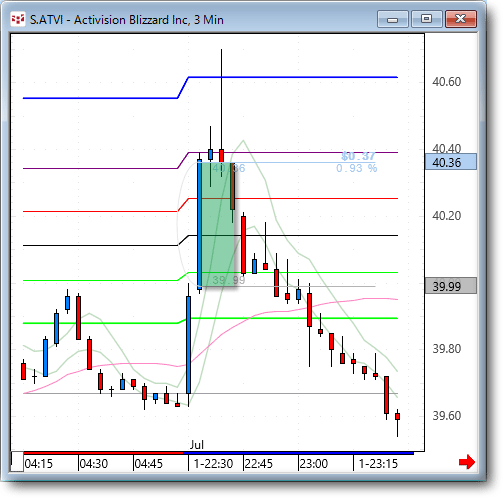
Task: Click the $0.37 measurement readout text
Action: pos(358,156)
